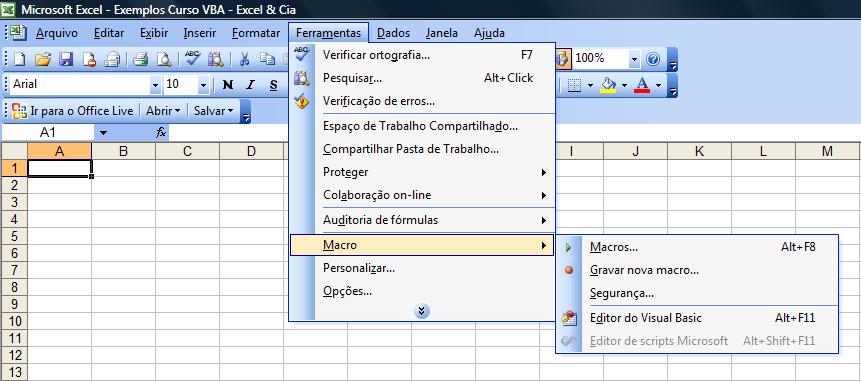Open Fill Color yellow swatch dropdown arrow
861x381 pixels.
click(623, 85)
